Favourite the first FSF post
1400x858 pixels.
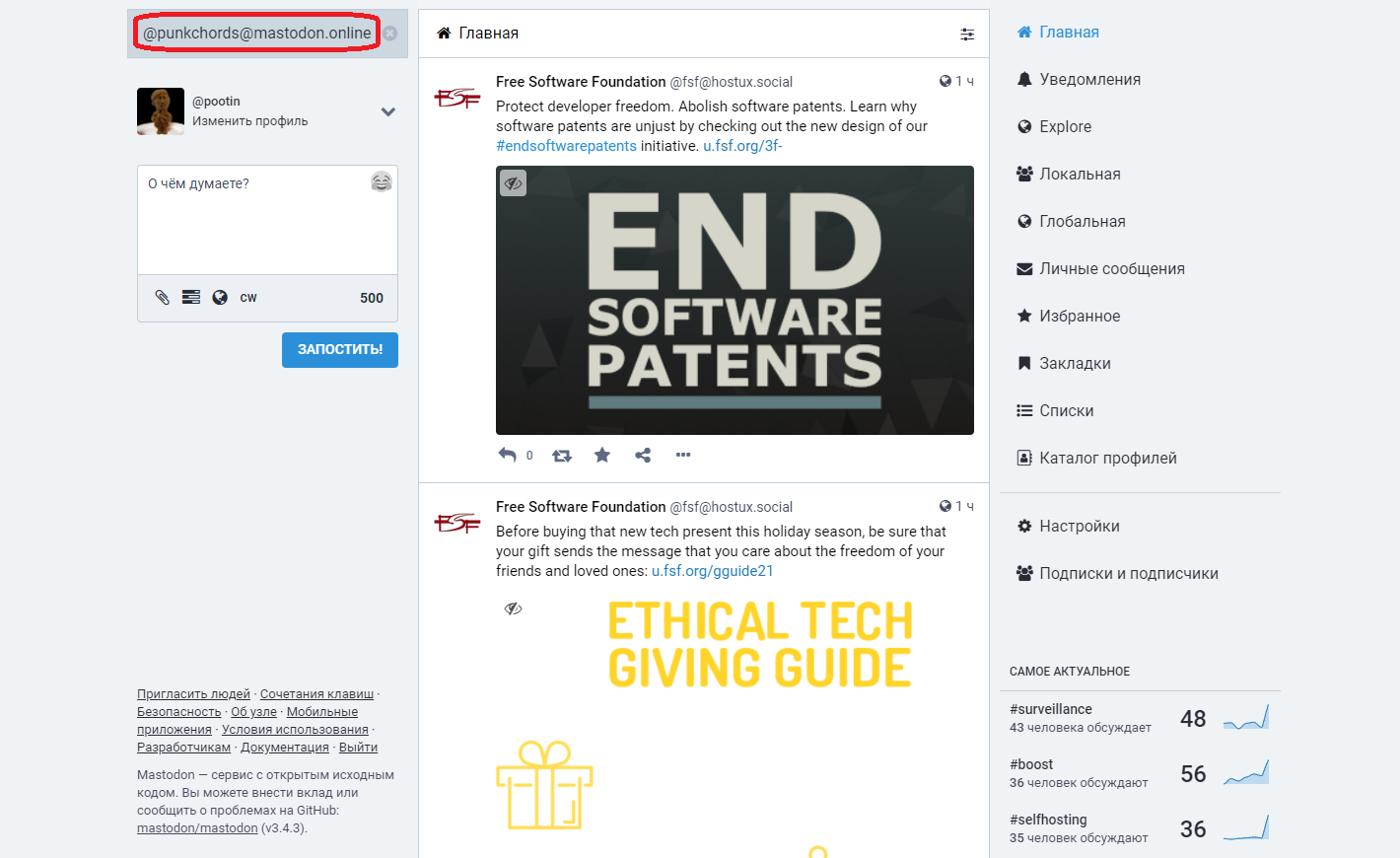click(602, 455)
